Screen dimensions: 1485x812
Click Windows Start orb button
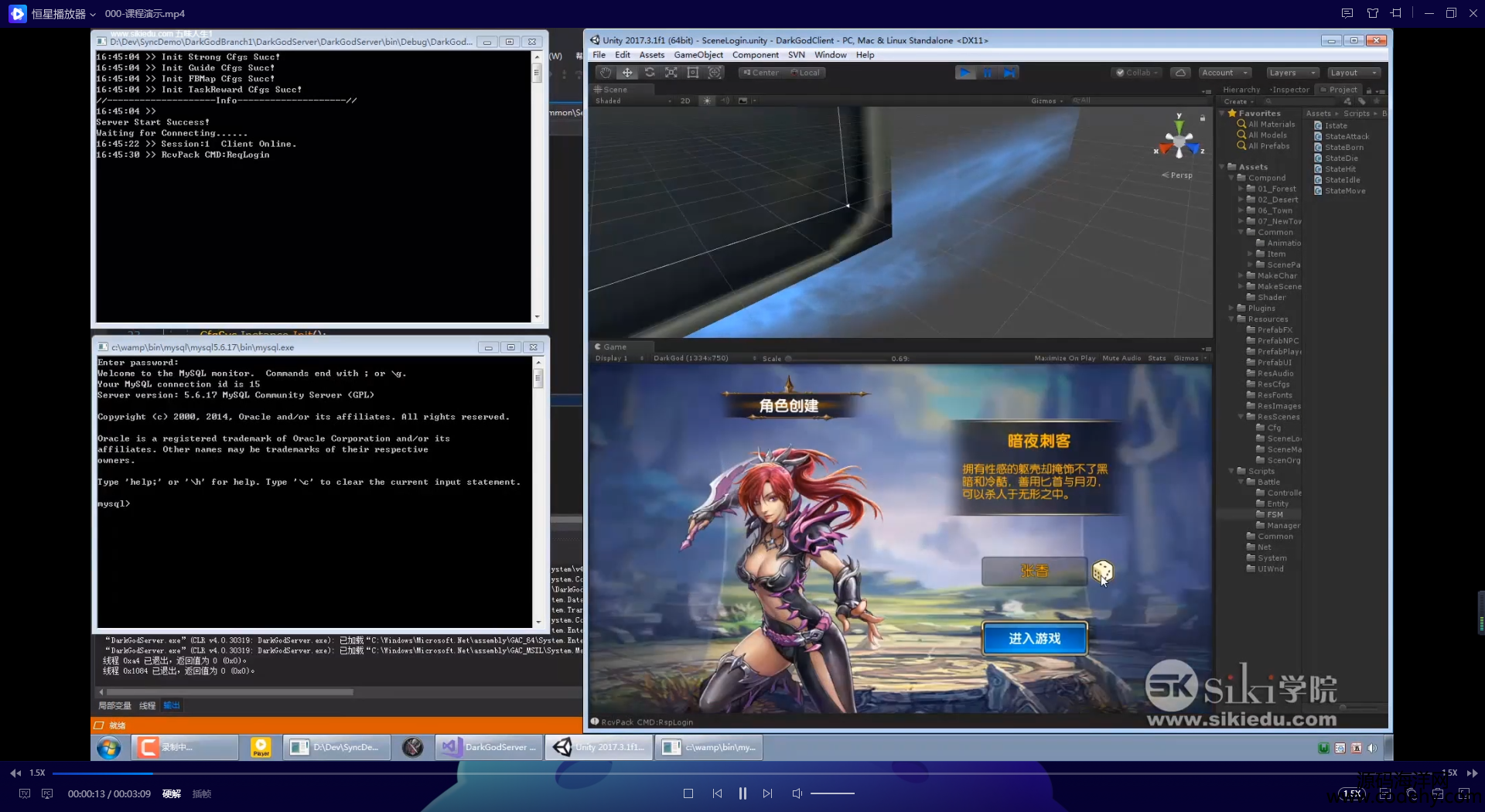tap(109, 748)
